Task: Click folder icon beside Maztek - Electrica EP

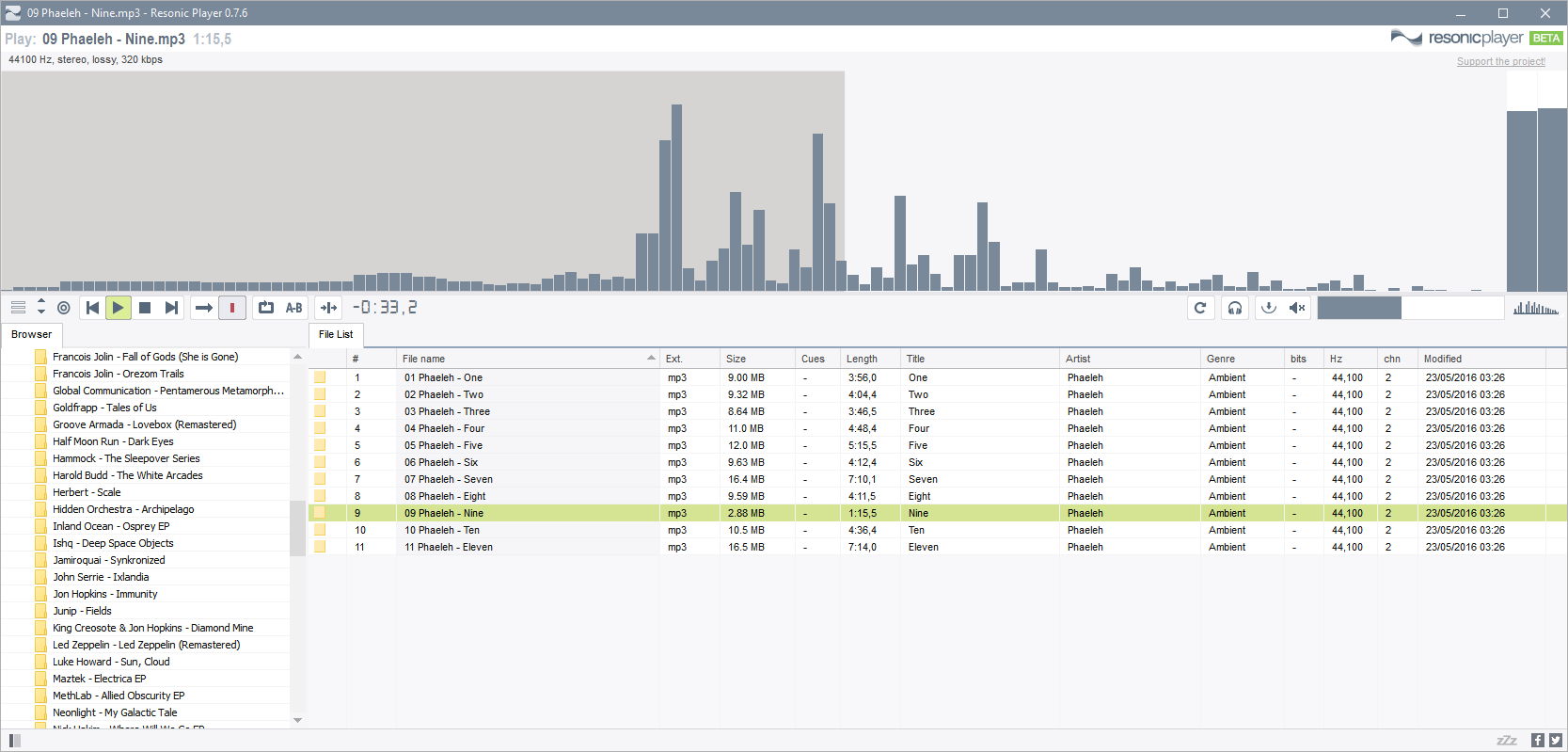Action: [x=40, y=679]
